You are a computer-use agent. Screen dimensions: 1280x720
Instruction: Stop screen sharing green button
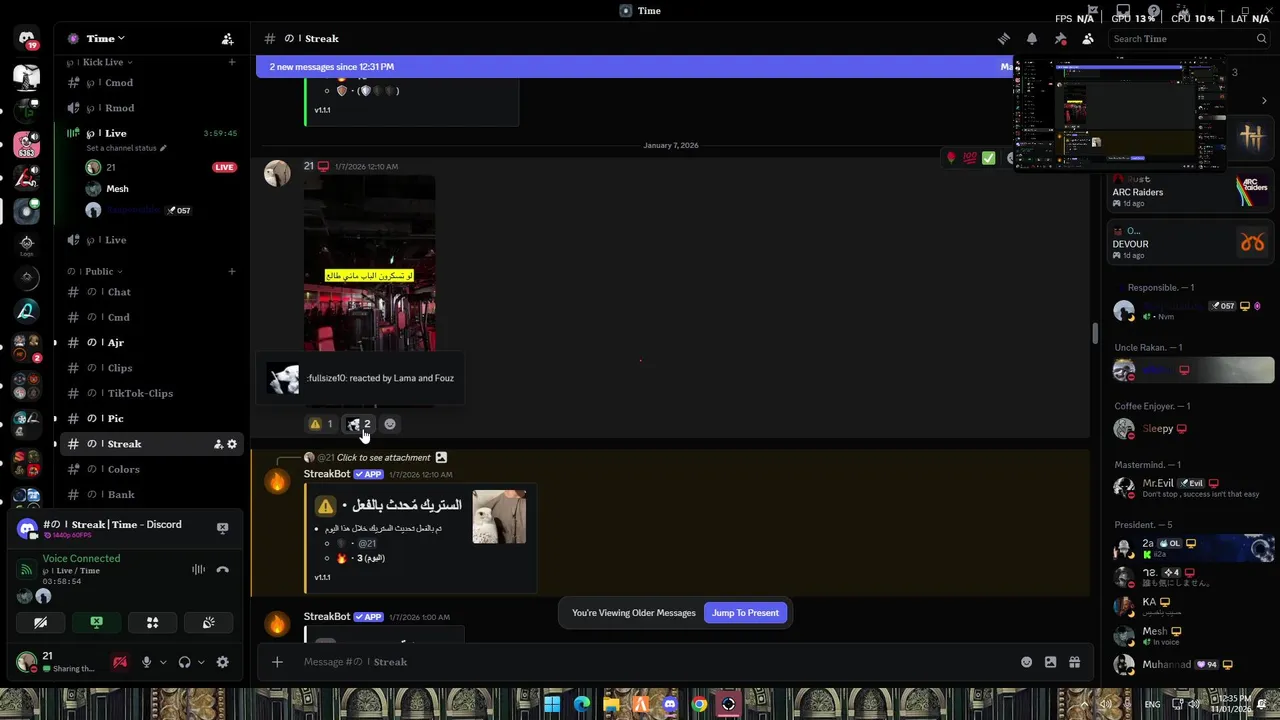[x=97, y=623]
